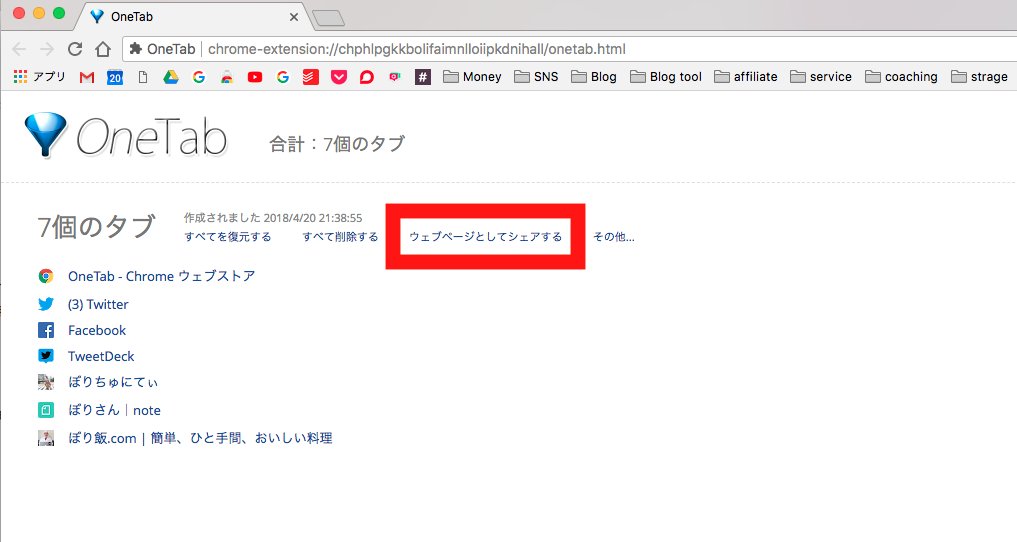
Task: Open the Chrome Web Store bookmark
Action: point(227,77)
